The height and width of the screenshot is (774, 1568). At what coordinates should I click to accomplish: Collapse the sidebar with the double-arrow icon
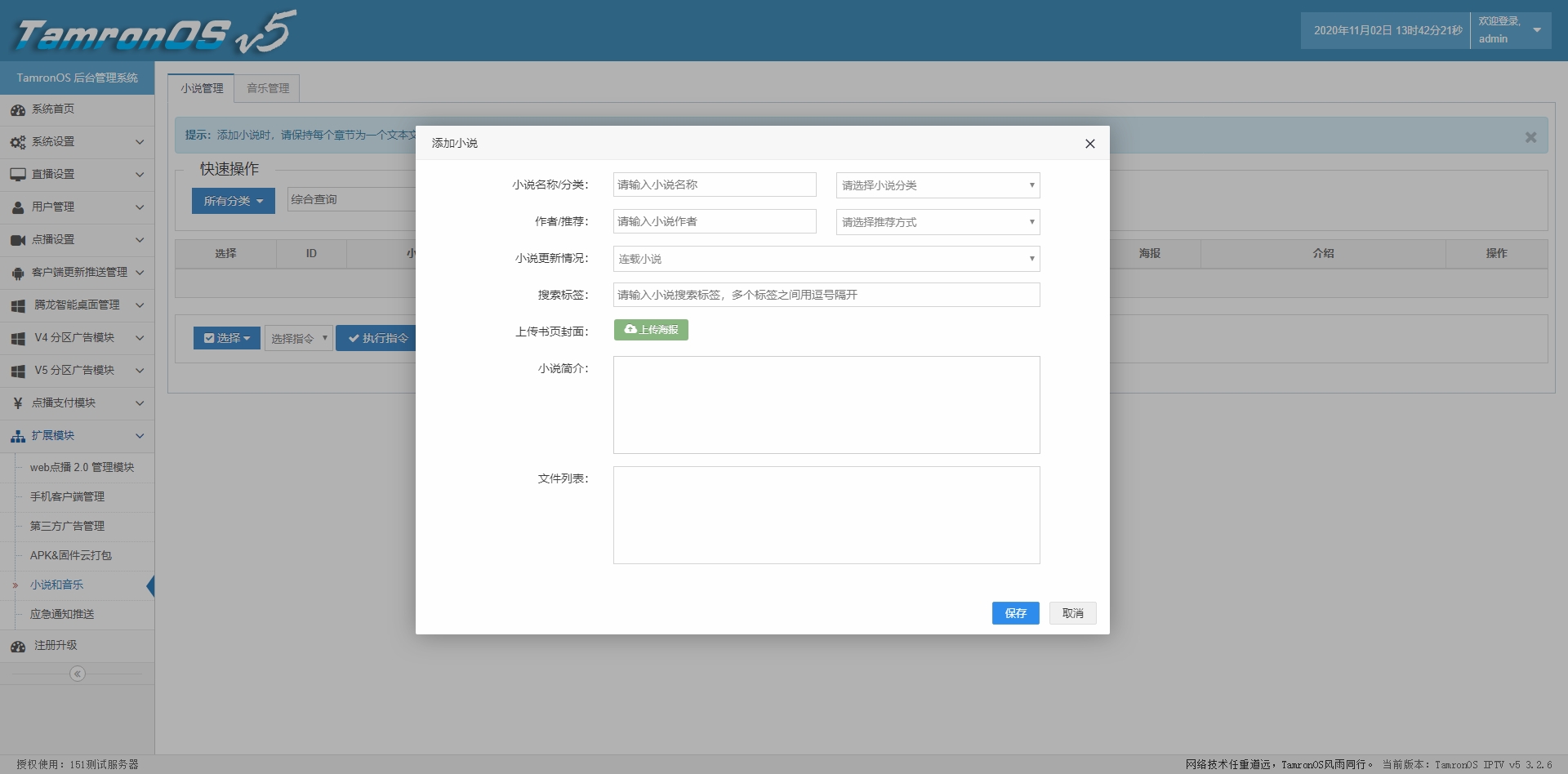coord(78,674)
